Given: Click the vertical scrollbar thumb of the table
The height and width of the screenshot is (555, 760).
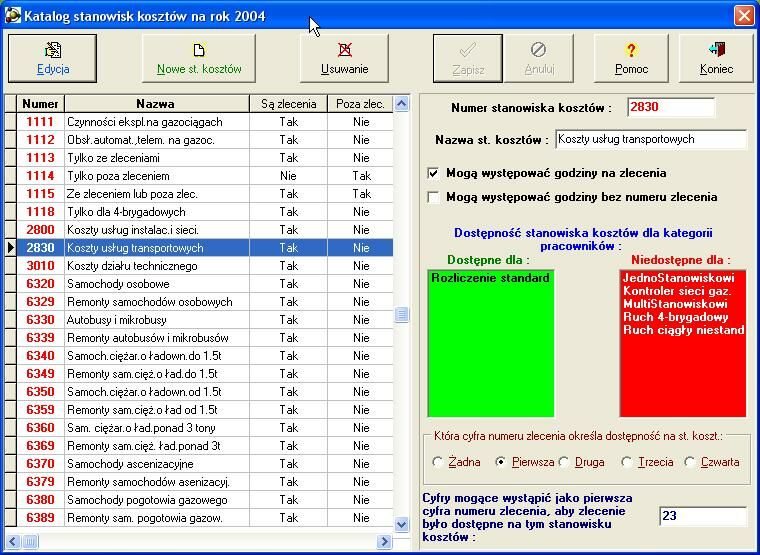Looking at the screenshot, I should (x=401, y=315).
